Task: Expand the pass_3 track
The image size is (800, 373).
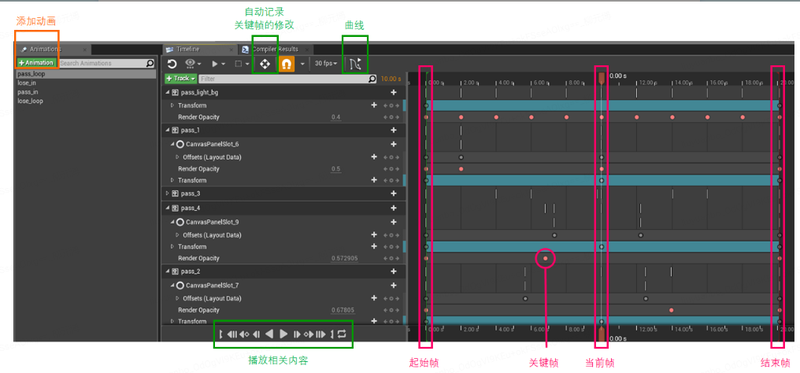Action: click(167, 193)
